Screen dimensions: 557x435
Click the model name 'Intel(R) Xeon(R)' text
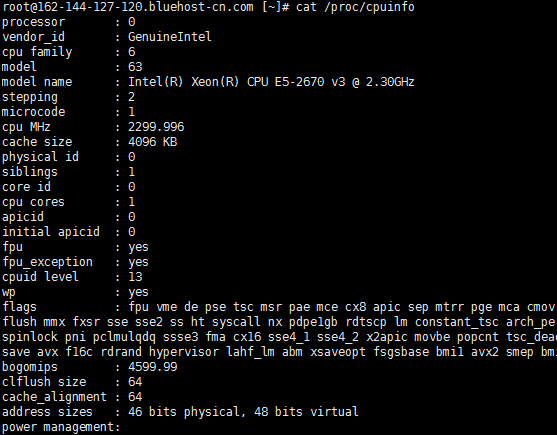pos(184,82)
